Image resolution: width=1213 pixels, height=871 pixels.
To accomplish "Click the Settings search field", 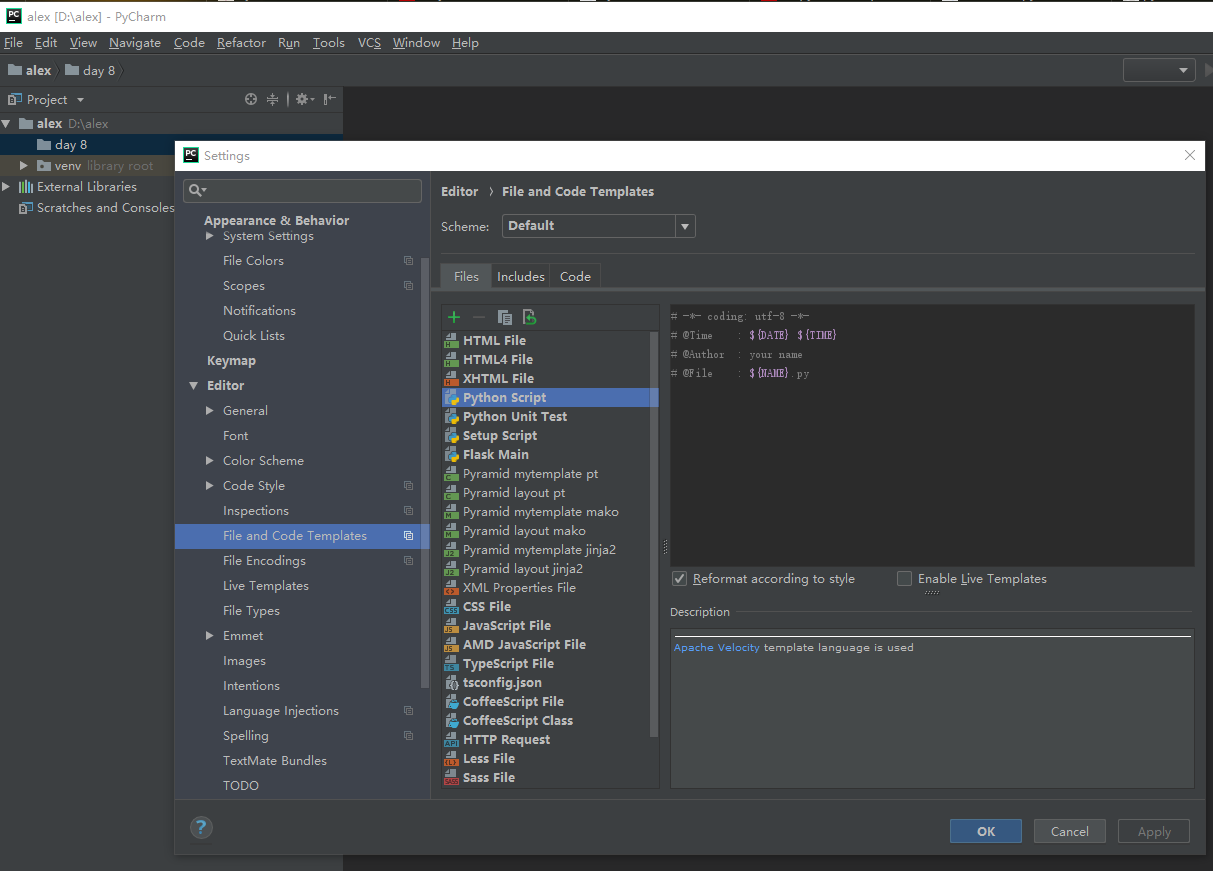I will click(302, 191).
